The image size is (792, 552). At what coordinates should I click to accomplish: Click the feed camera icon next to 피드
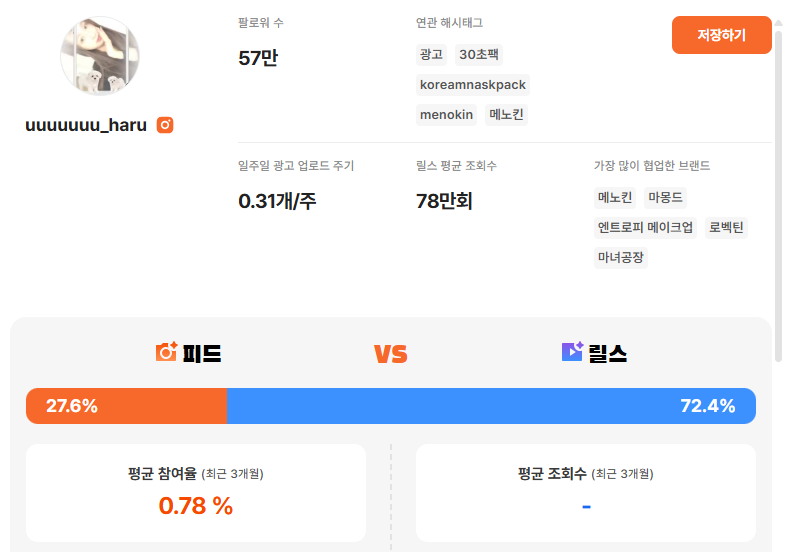166,352
